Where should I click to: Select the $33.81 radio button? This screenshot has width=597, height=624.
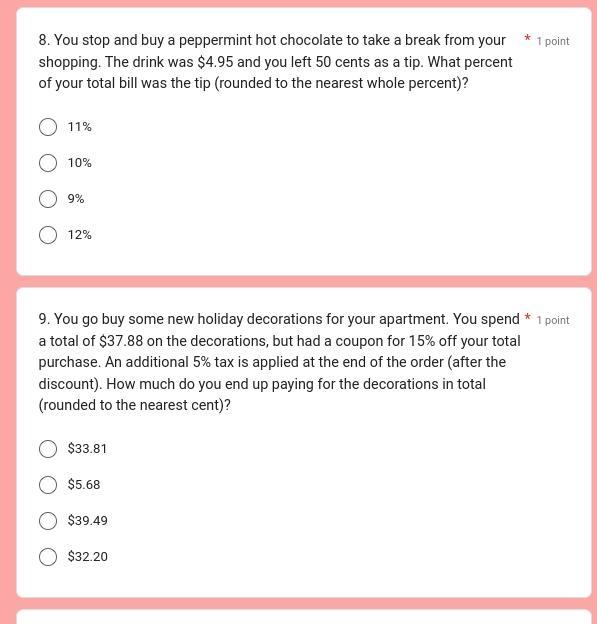tap(48, 449)
